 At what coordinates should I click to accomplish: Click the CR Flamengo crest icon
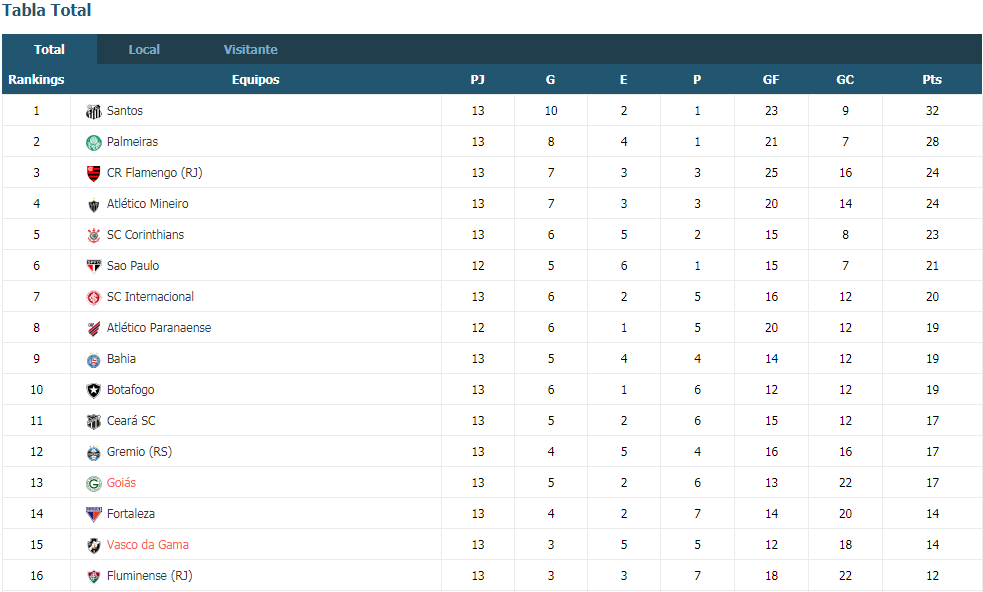click(93, 174)
